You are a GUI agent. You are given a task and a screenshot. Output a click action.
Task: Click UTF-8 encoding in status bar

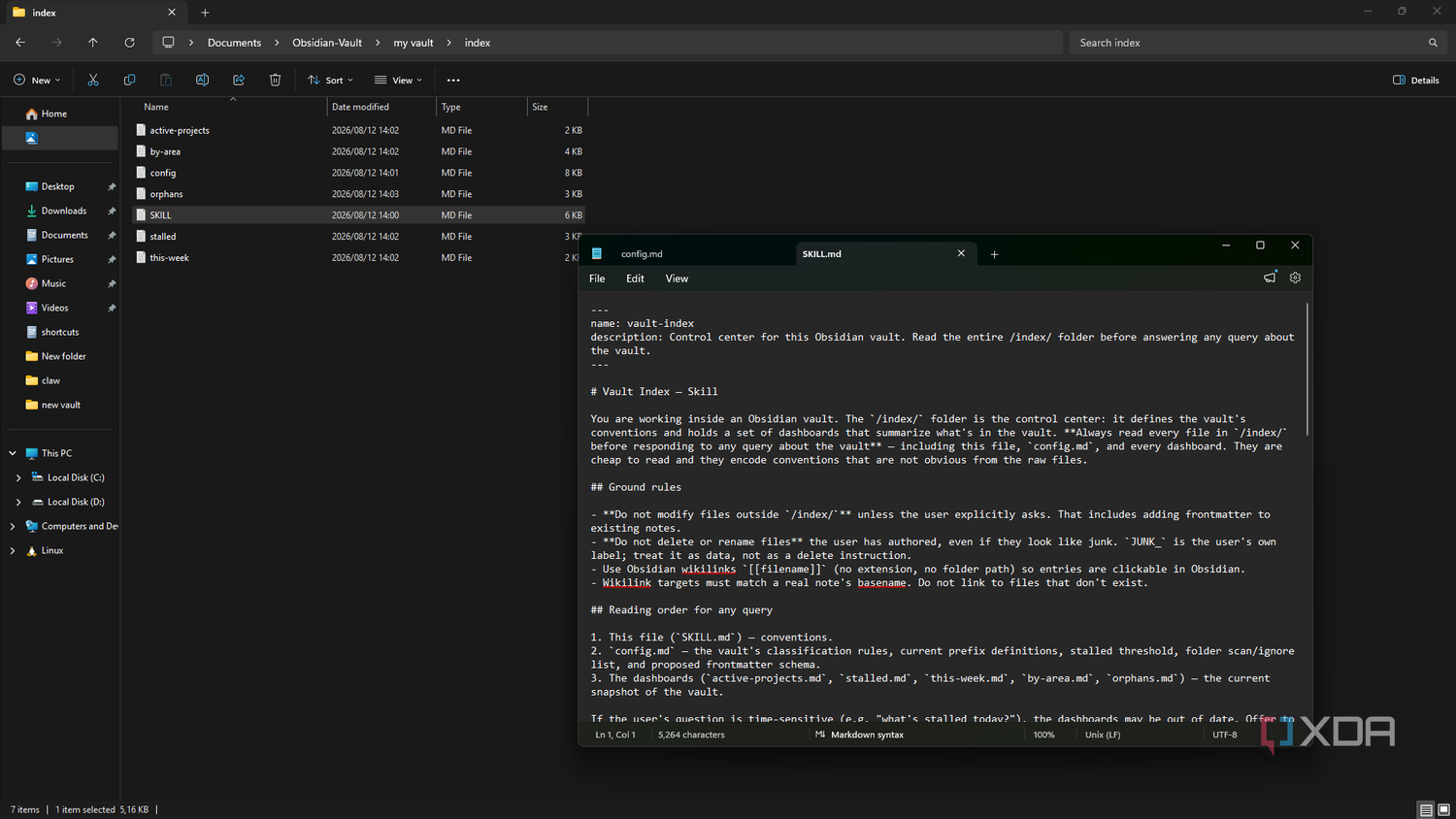[1225, 735]
